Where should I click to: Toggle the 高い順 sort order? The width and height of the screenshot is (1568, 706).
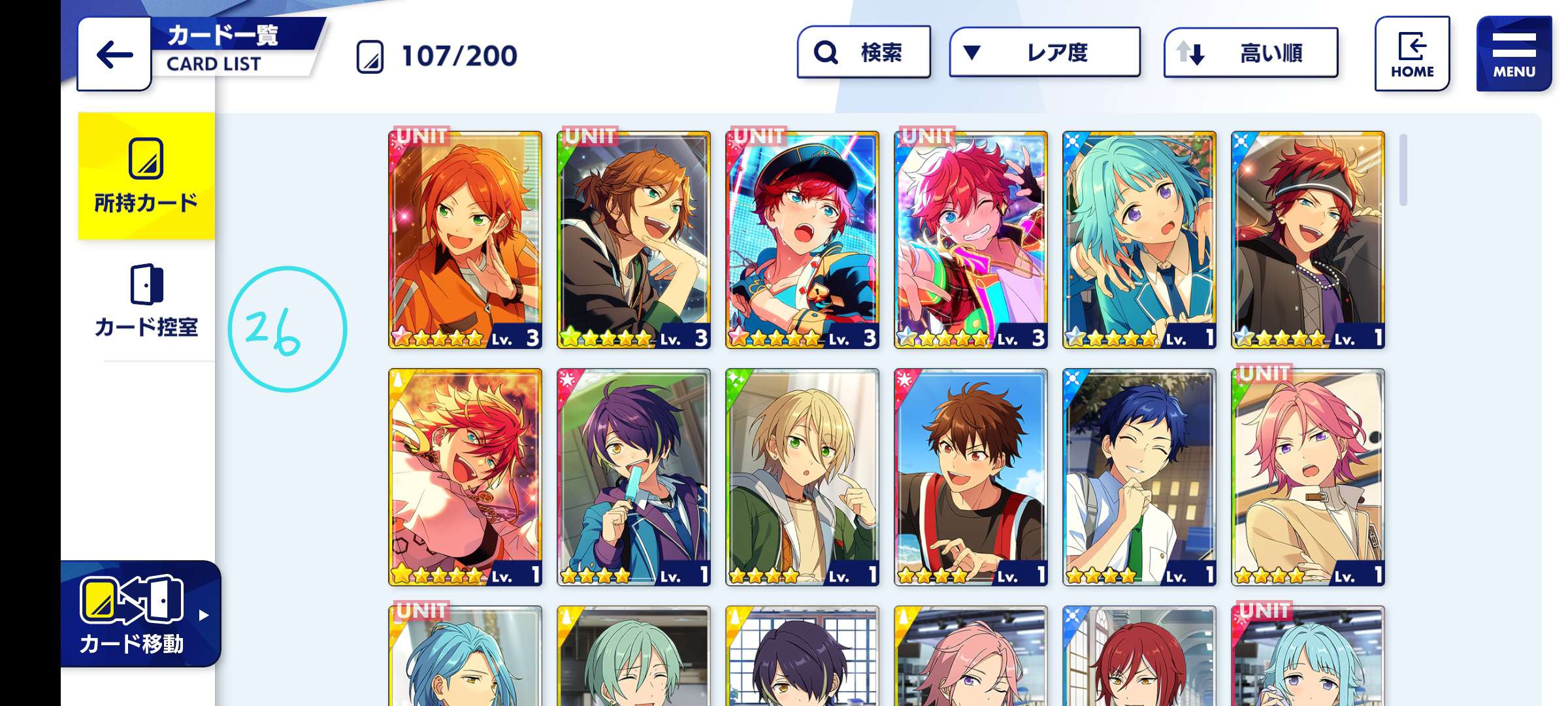(x=1250, y=52)
